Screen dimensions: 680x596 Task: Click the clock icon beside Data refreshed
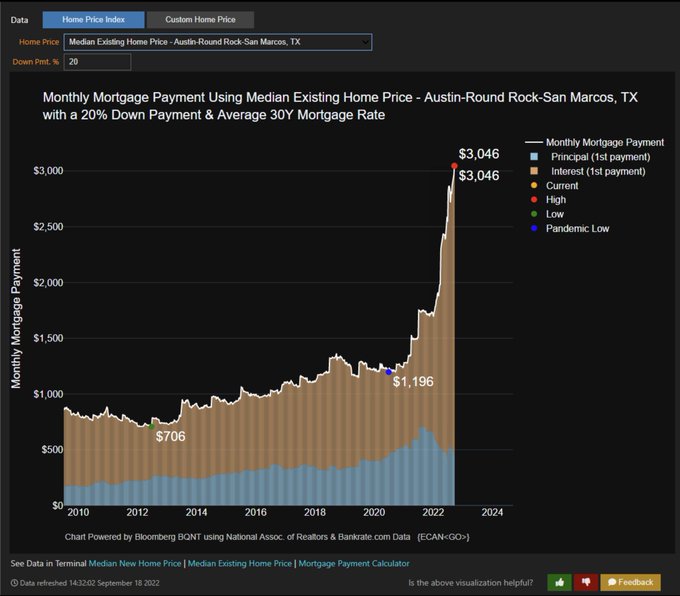click(14, 583)
